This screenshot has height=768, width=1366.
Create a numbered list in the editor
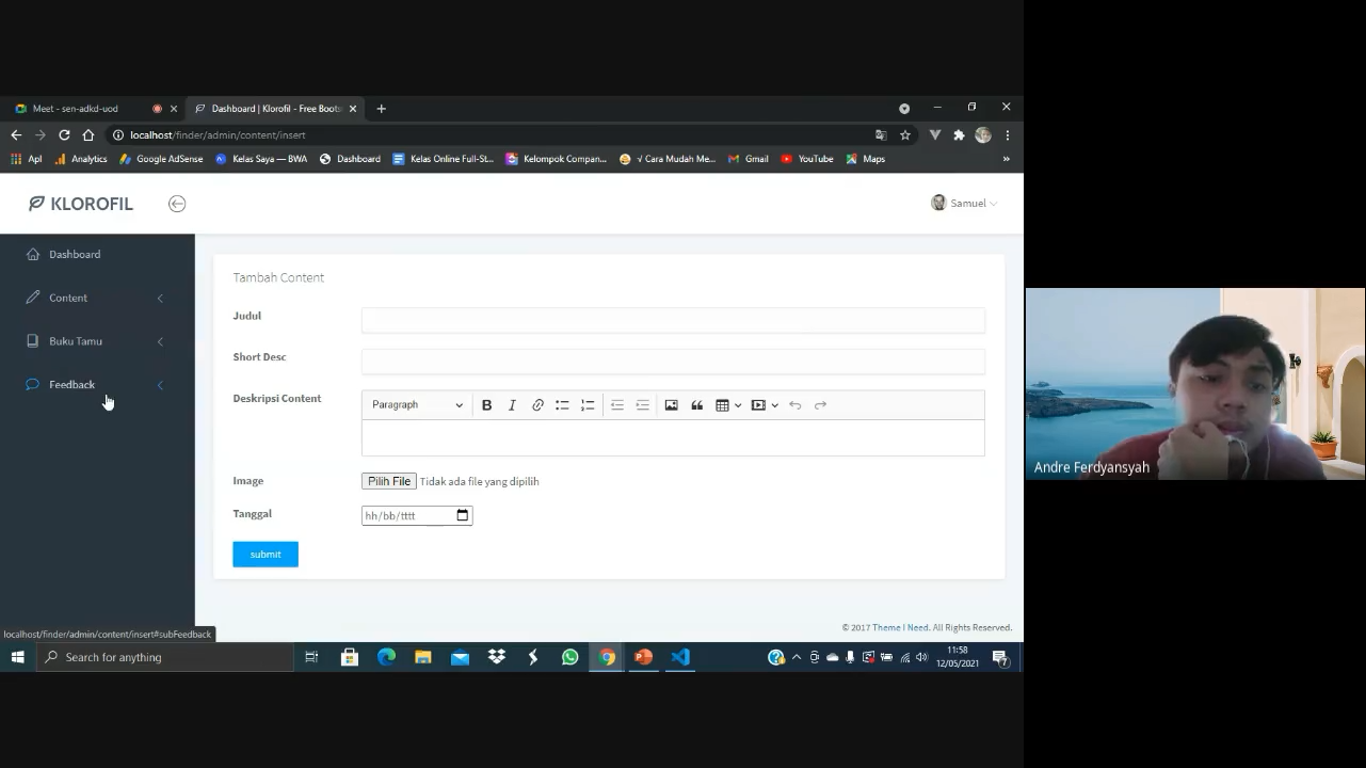tap(587, 405)
